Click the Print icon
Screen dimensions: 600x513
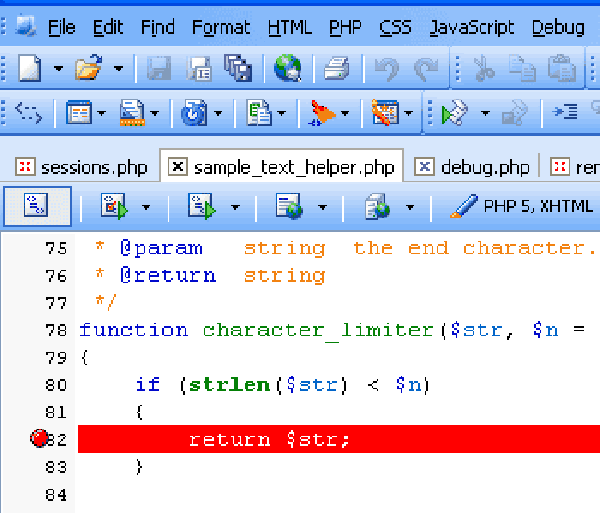click(x=337, y=68)
